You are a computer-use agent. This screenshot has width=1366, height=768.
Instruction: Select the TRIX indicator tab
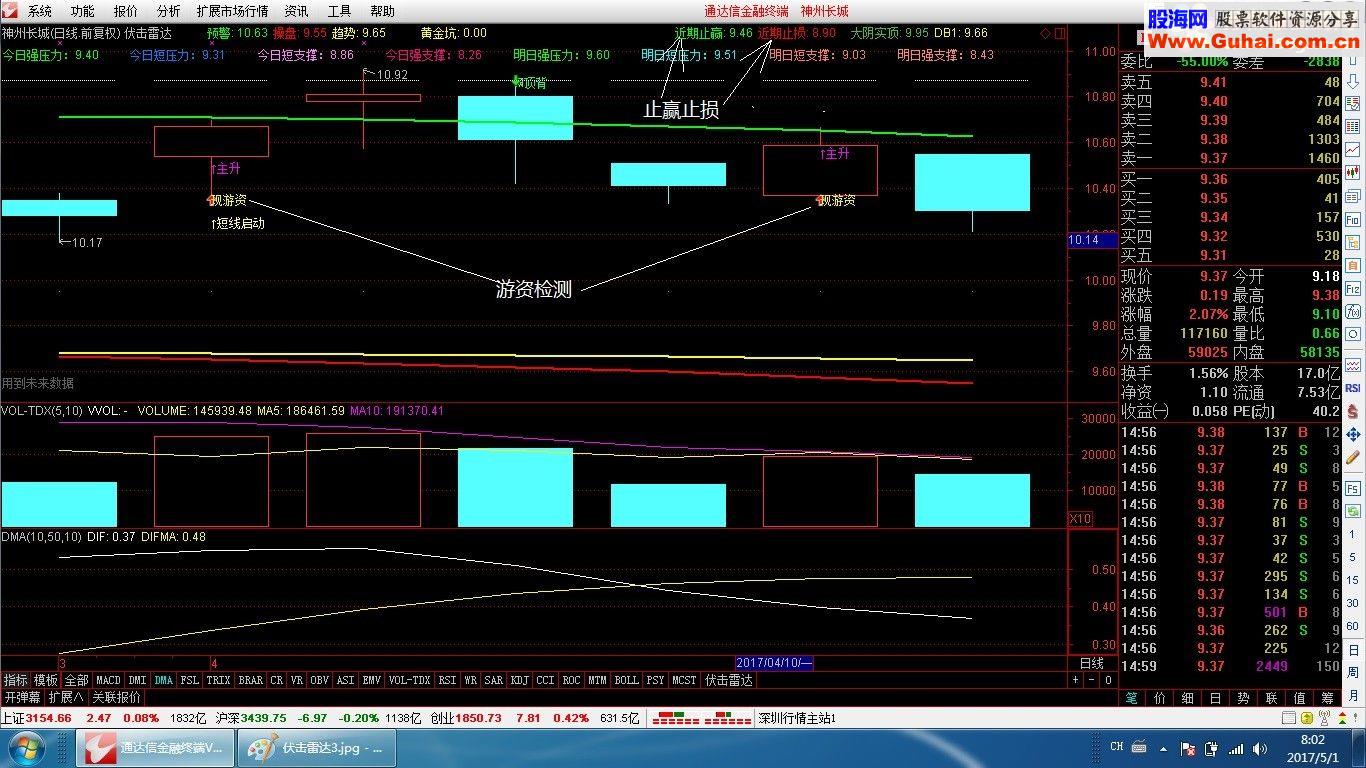[x=218, y=680]
